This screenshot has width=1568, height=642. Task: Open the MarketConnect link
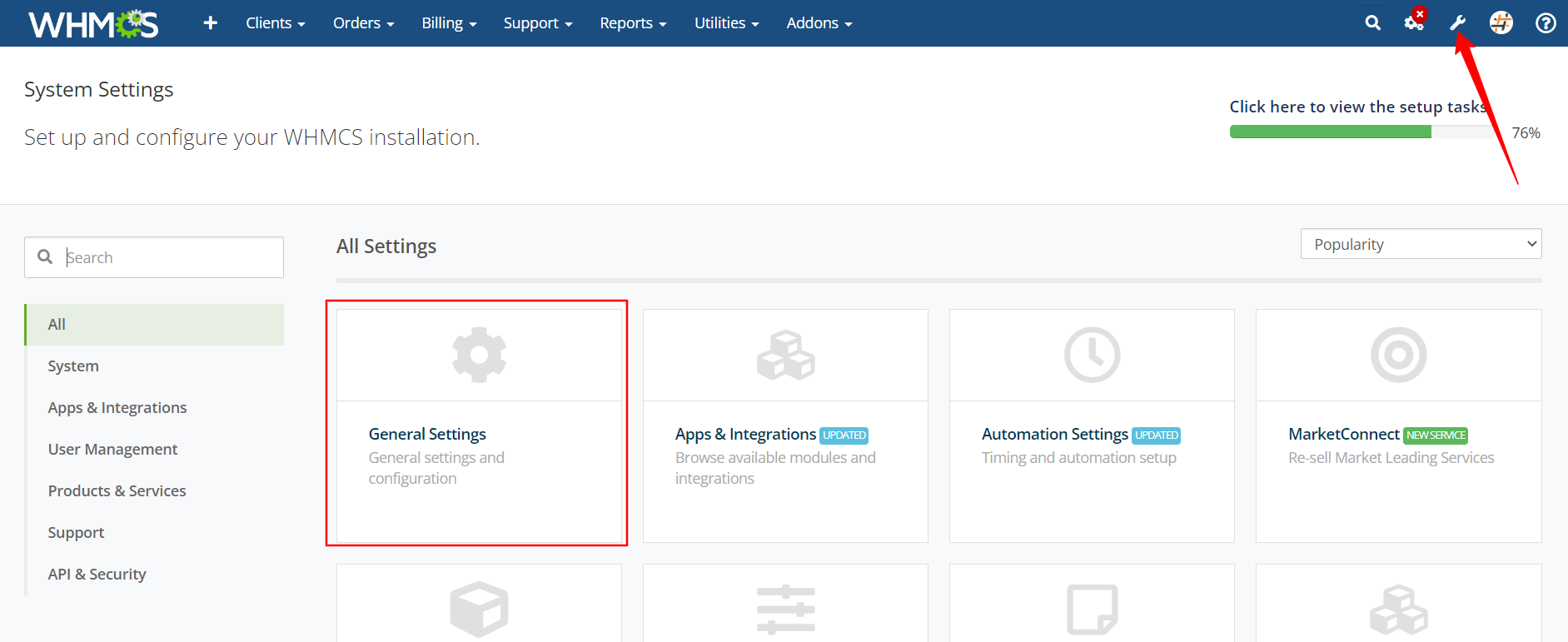pyautogui.click(x=1344, y=434)
